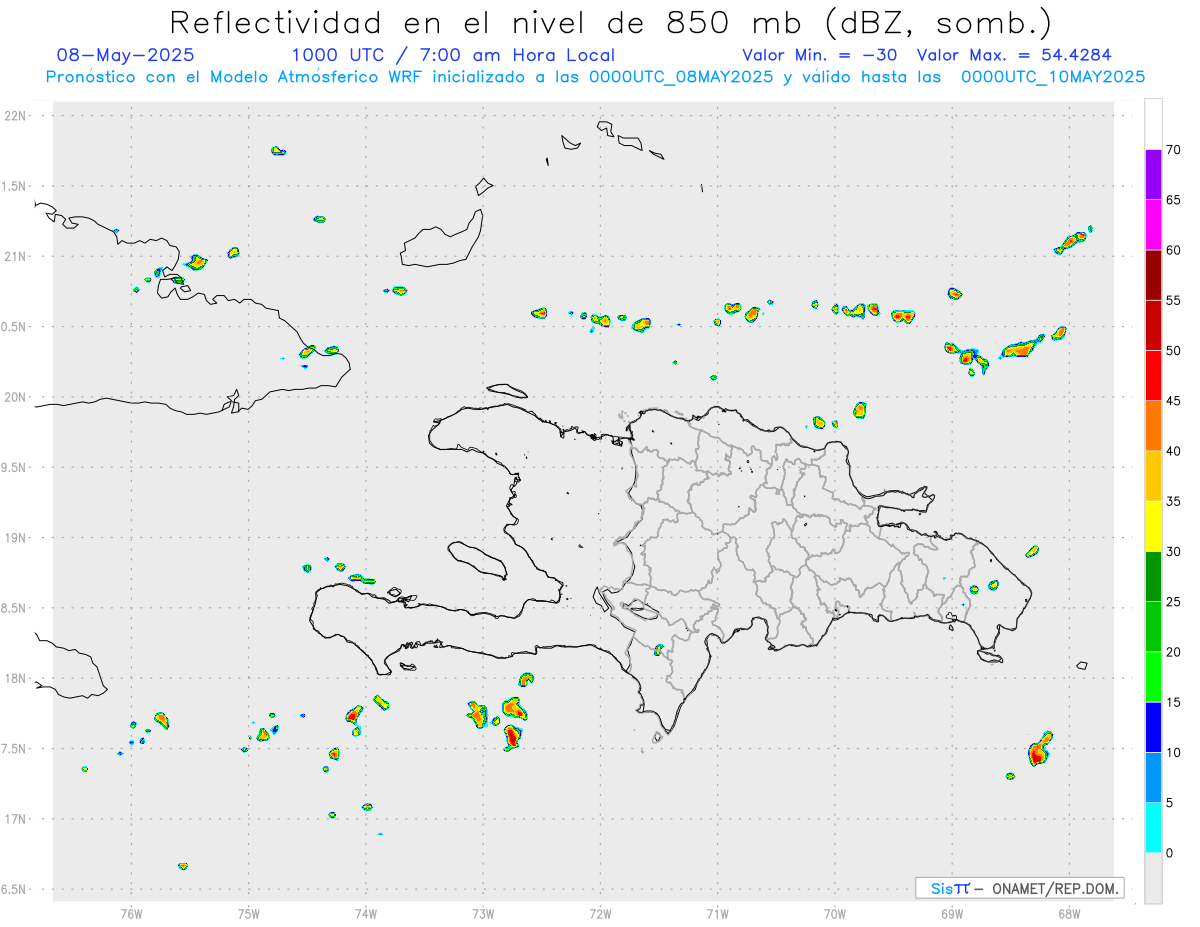The image size is (1200, 927).
Task: Click the '20N' latitude label
Action: click(17, 397)
